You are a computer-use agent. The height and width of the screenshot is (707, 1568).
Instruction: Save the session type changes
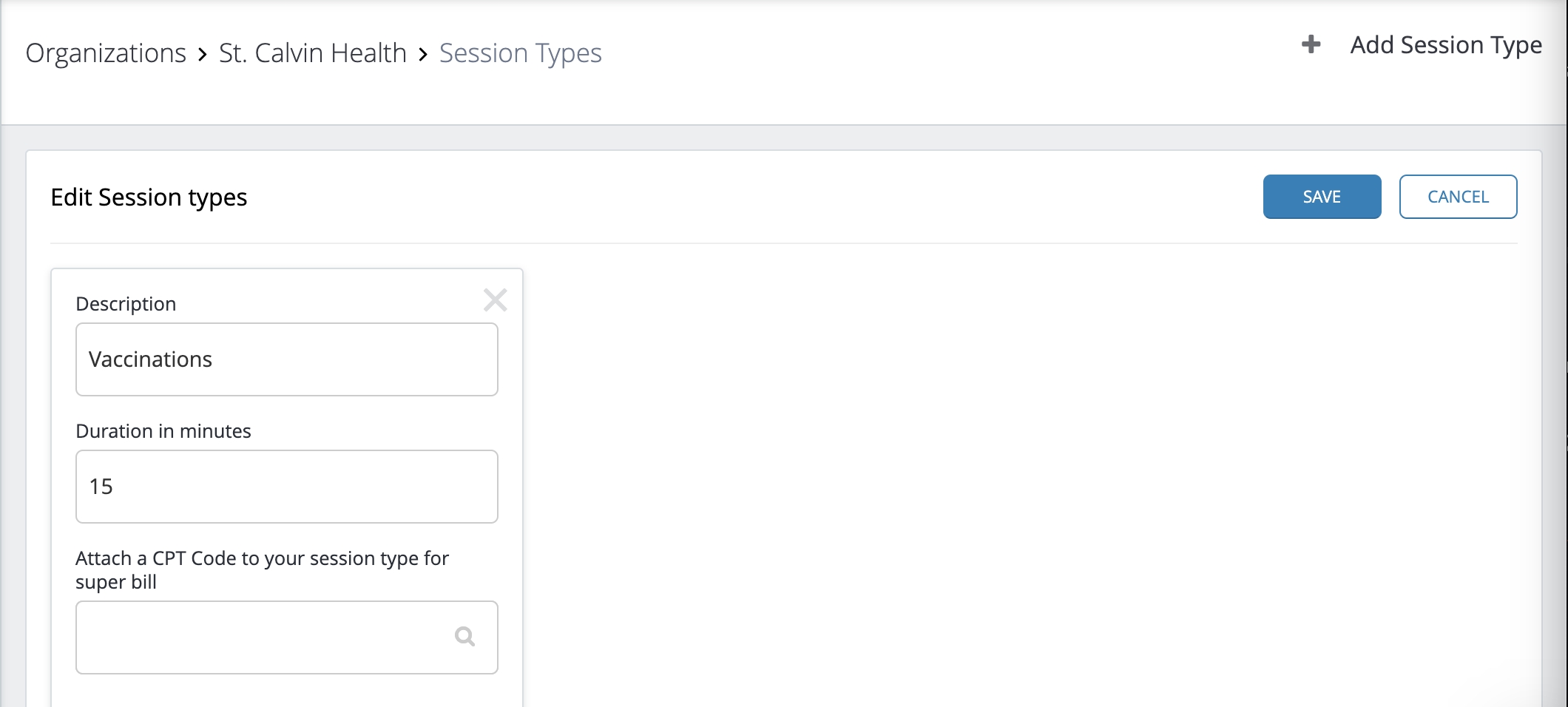(1322, 197)
